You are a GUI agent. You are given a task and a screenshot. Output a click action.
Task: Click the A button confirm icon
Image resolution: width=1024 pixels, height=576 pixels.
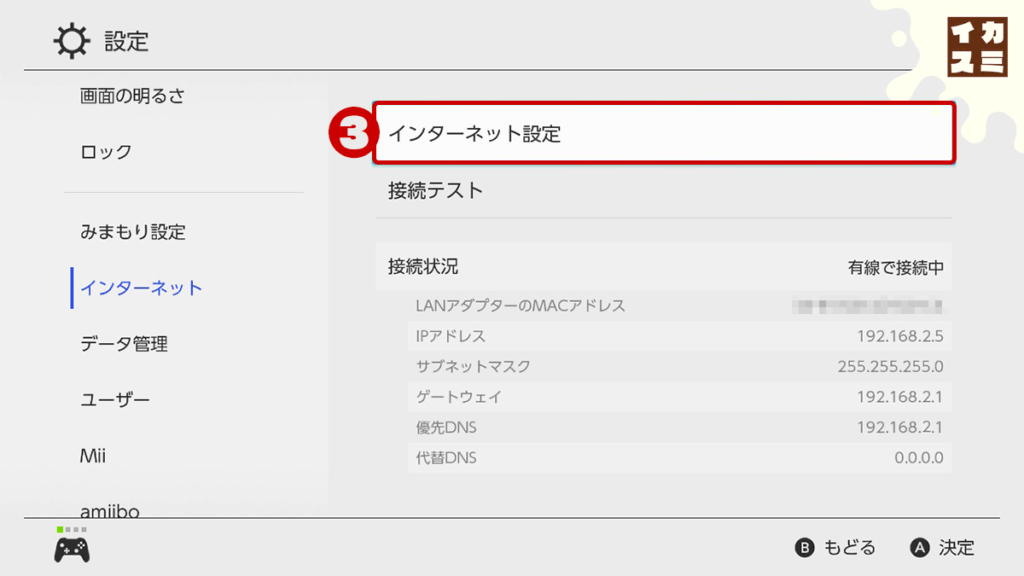tap(920, 547)
